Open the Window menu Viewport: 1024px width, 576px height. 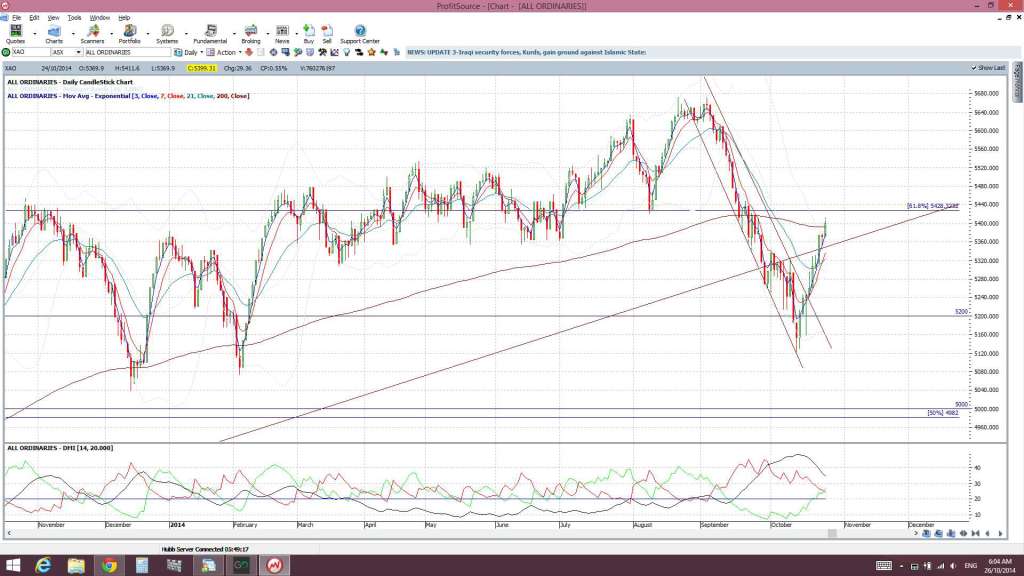coord(99,18)
